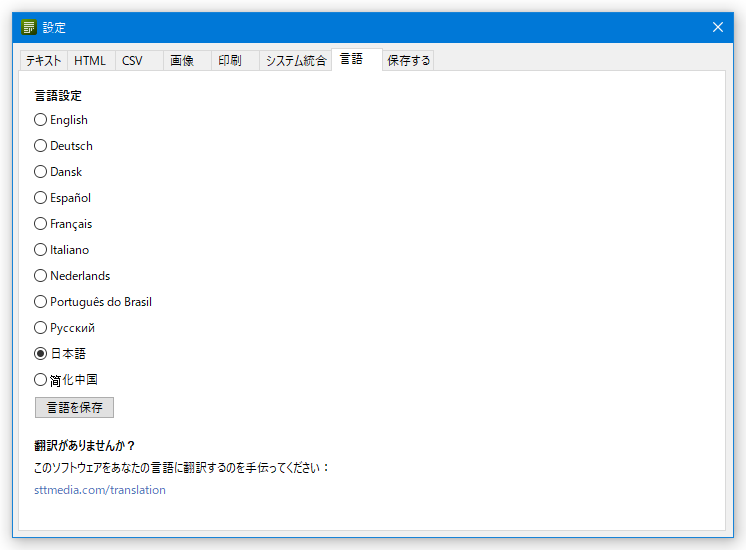Open the sttmedia.com/translation link

pos(100,490)
